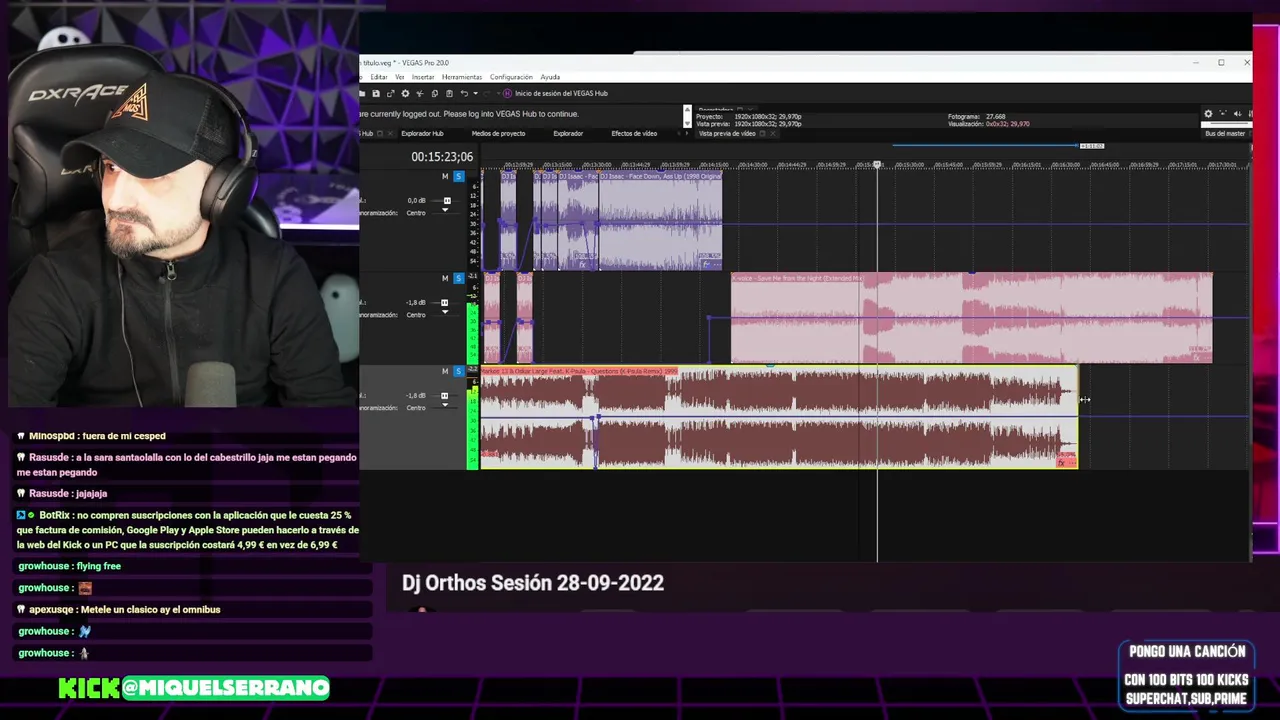Close the Vista previa de vídeo panel
Viewport: 1280px width, 720px height.
coord(773,133)
